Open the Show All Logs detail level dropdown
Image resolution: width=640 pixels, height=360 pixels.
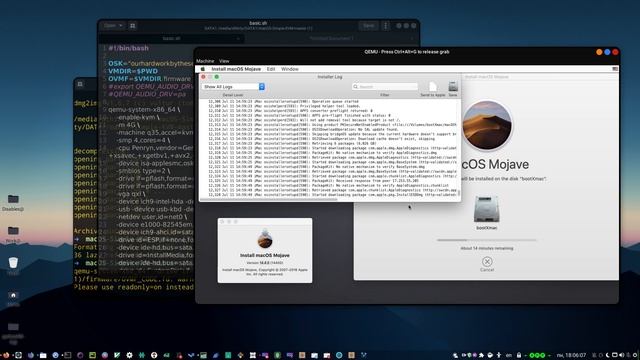click(x=233, y=87)
